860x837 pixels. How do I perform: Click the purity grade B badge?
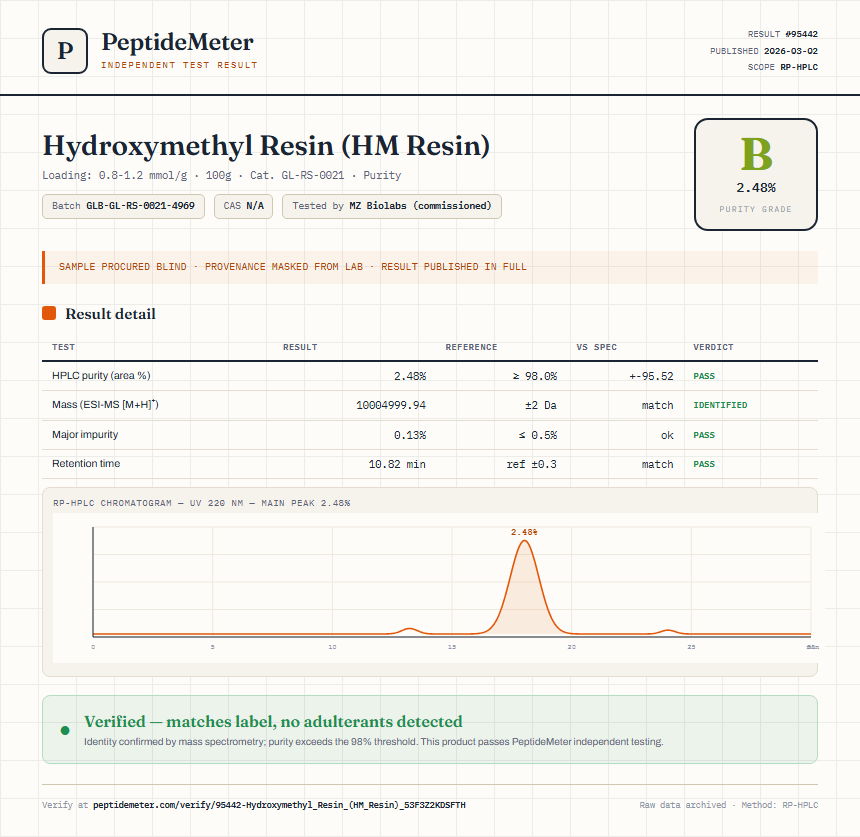click(x=756, y=174)
